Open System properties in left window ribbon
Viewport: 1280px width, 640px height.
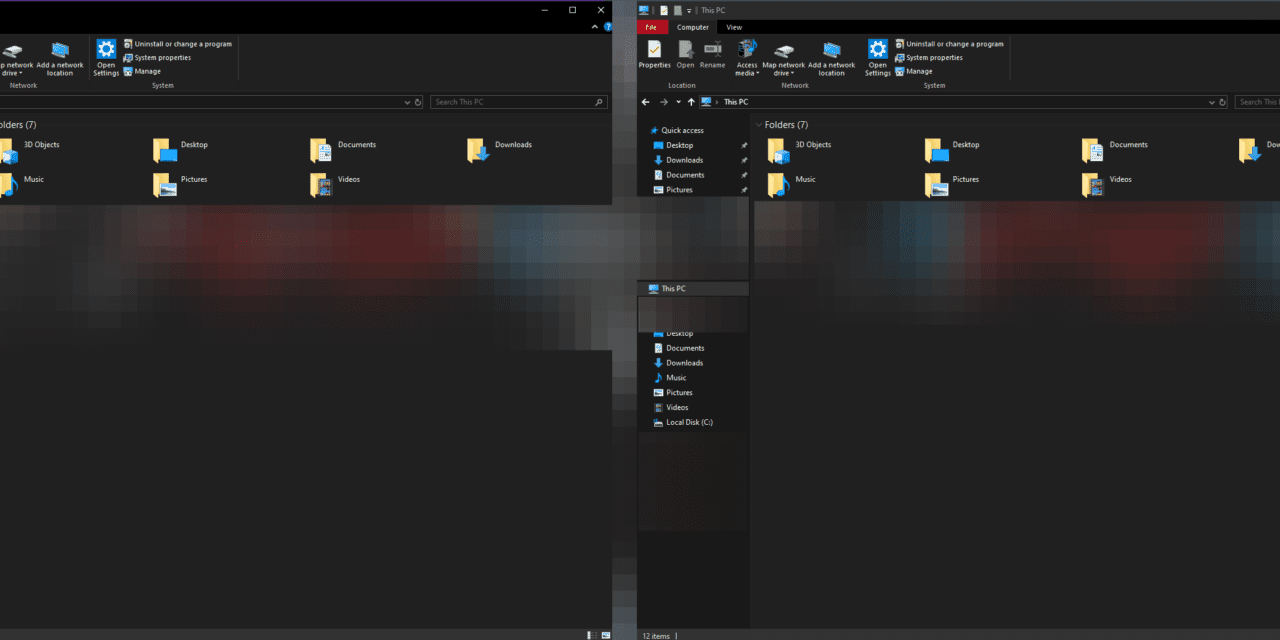pos(156,58)
